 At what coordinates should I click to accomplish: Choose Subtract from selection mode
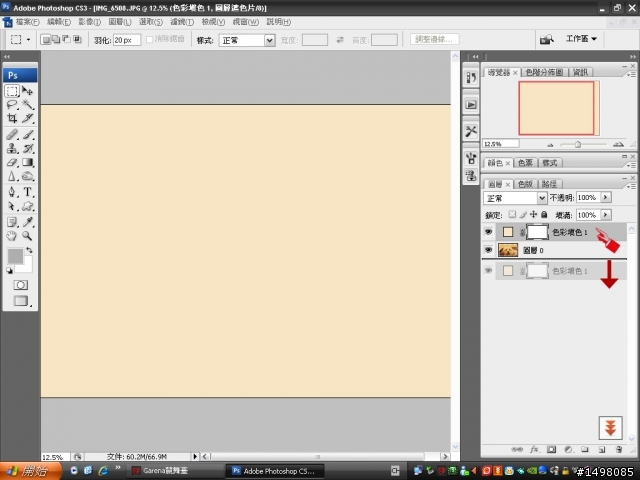[67, 39]
